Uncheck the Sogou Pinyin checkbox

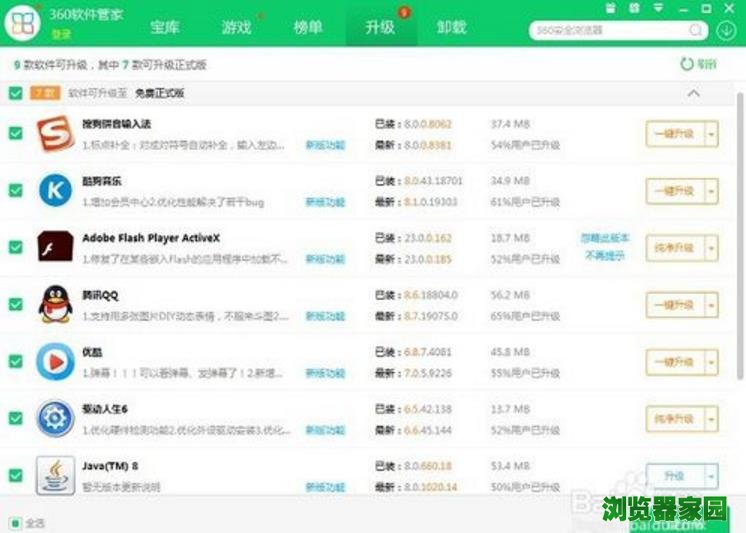[x=15, y=133]
